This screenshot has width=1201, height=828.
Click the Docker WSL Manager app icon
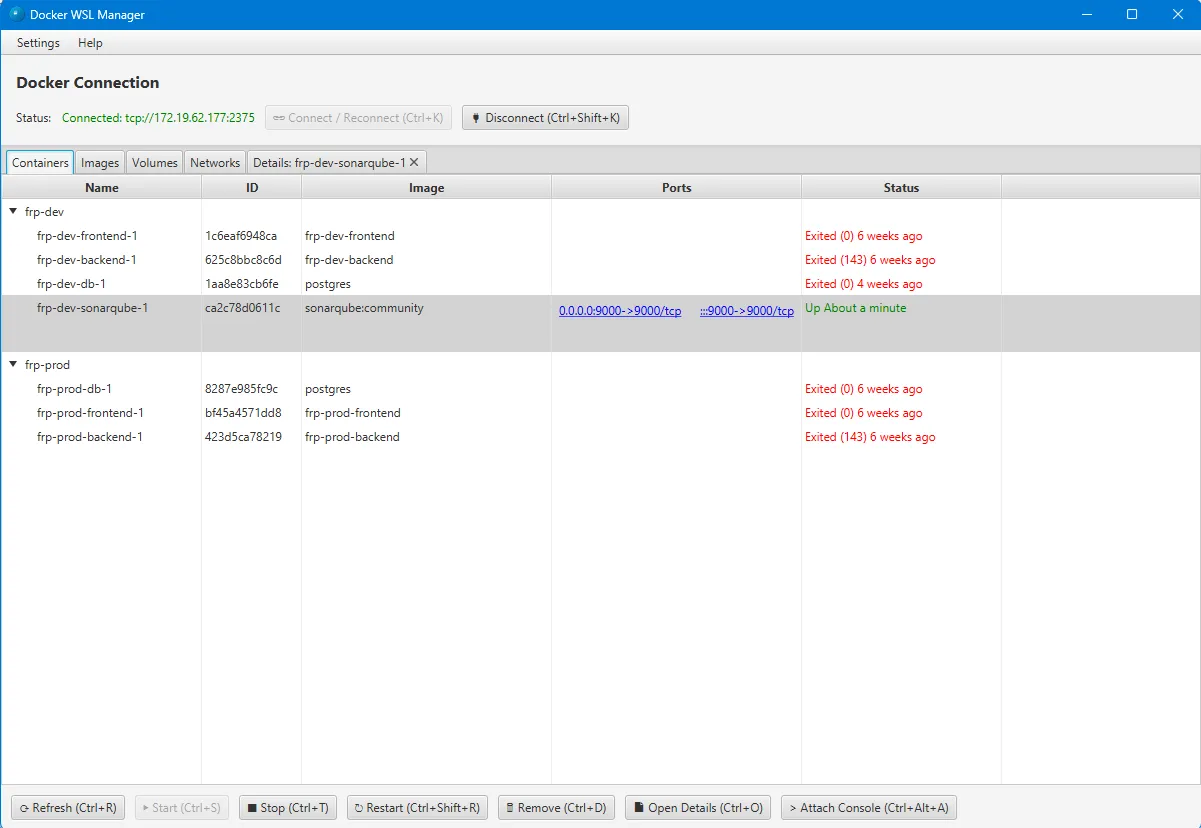coord(17,14)
